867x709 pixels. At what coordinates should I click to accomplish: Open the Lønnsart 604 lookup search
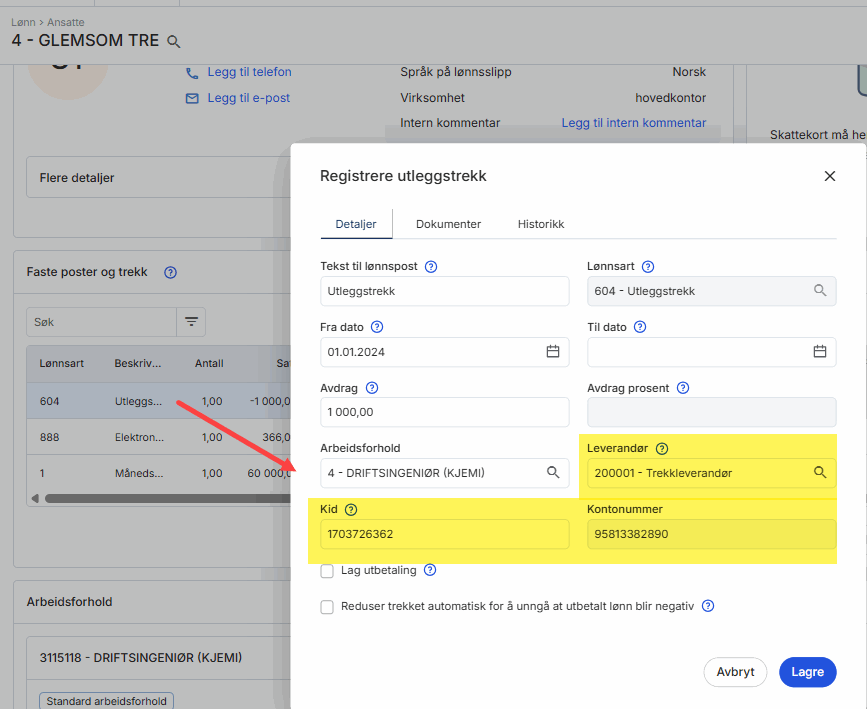819,291
